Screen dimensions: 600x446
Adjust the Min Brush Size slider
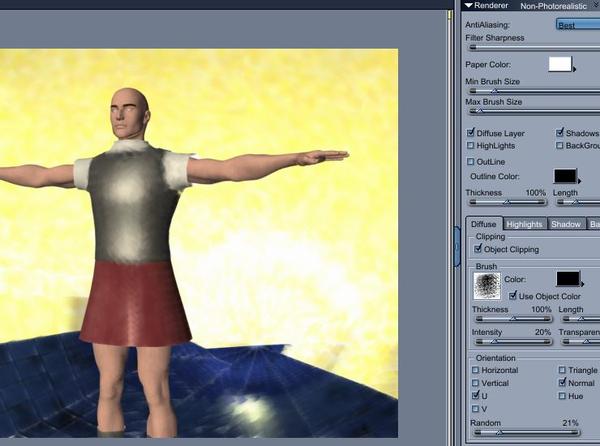click(x=535, y=91)
